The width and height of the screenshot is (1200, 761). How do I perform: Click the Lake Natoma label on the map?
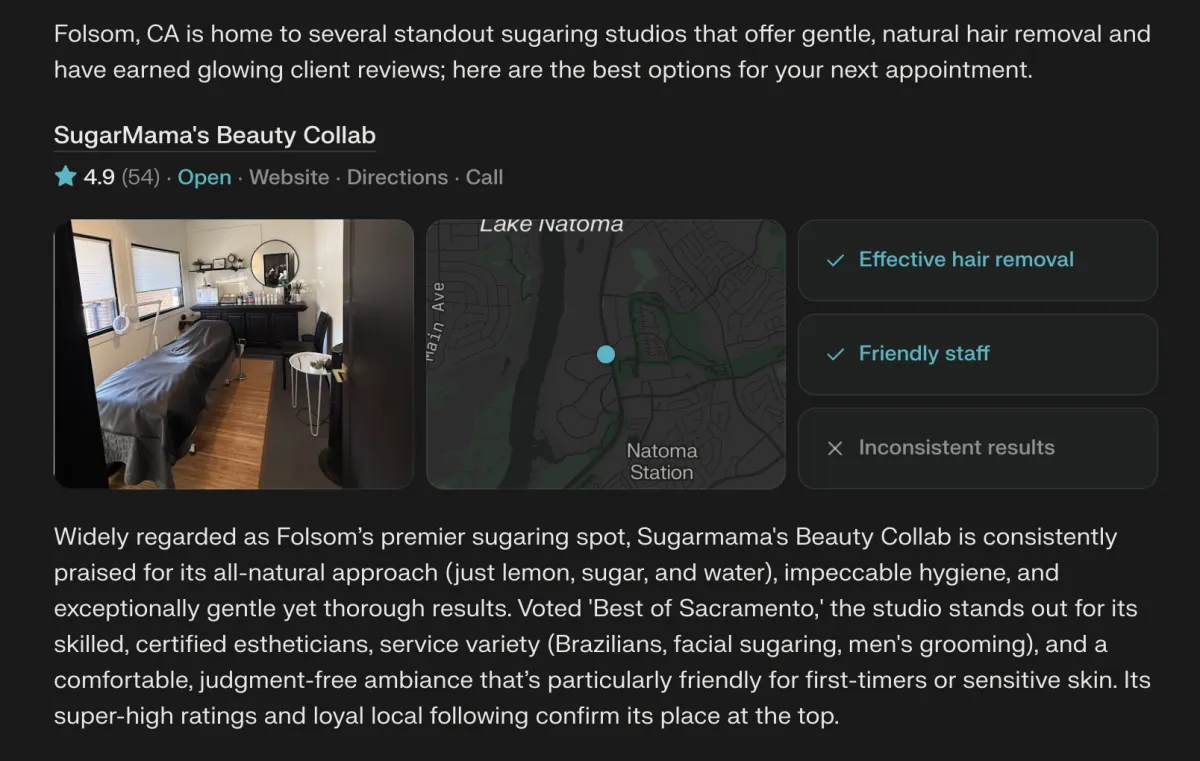click(x=551, y=225)
